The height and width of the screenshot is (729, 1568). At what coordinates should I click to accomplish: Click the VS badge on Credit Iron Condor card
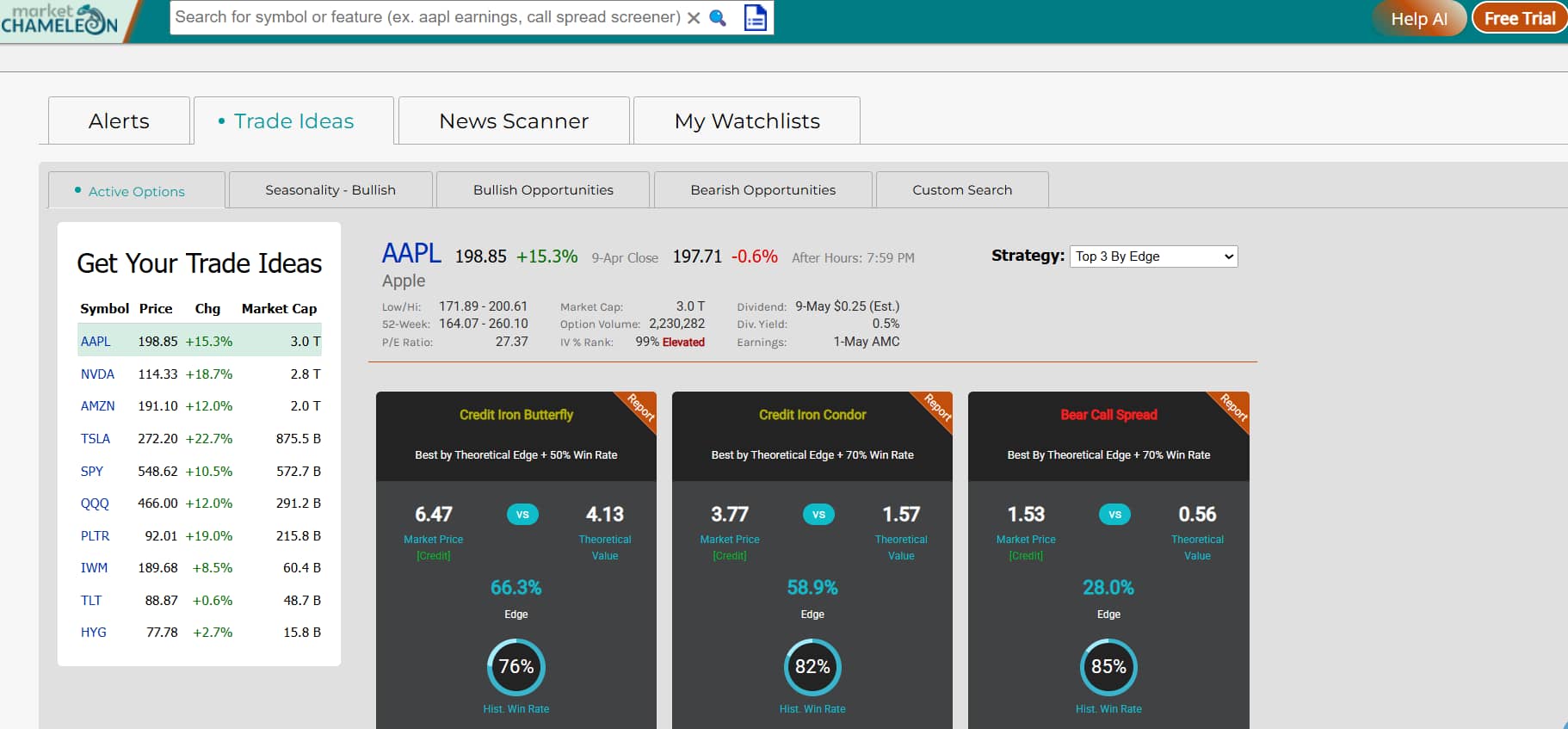818,514
